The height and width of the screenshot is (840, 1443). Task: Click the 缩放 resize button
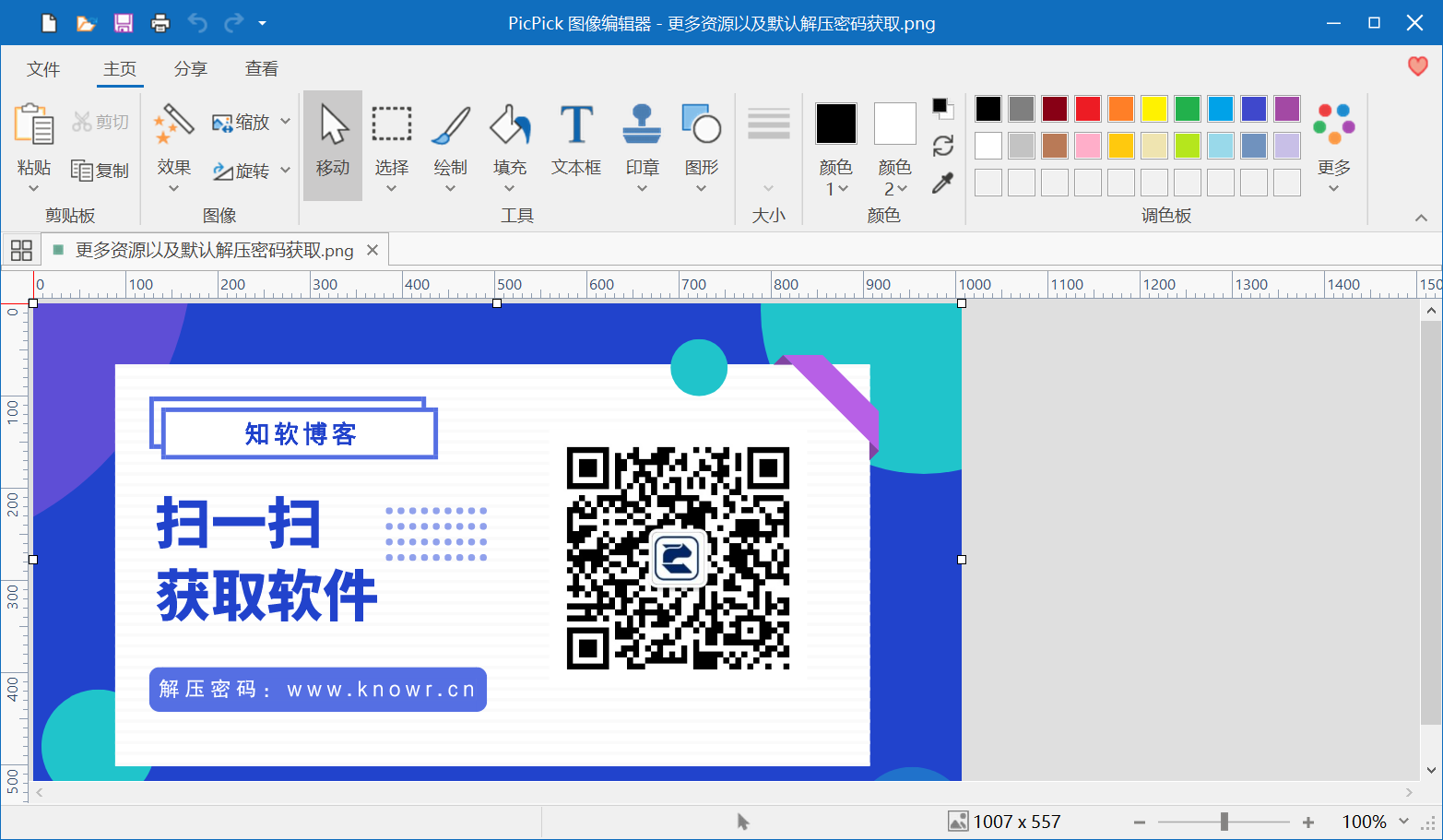[241, 122]
